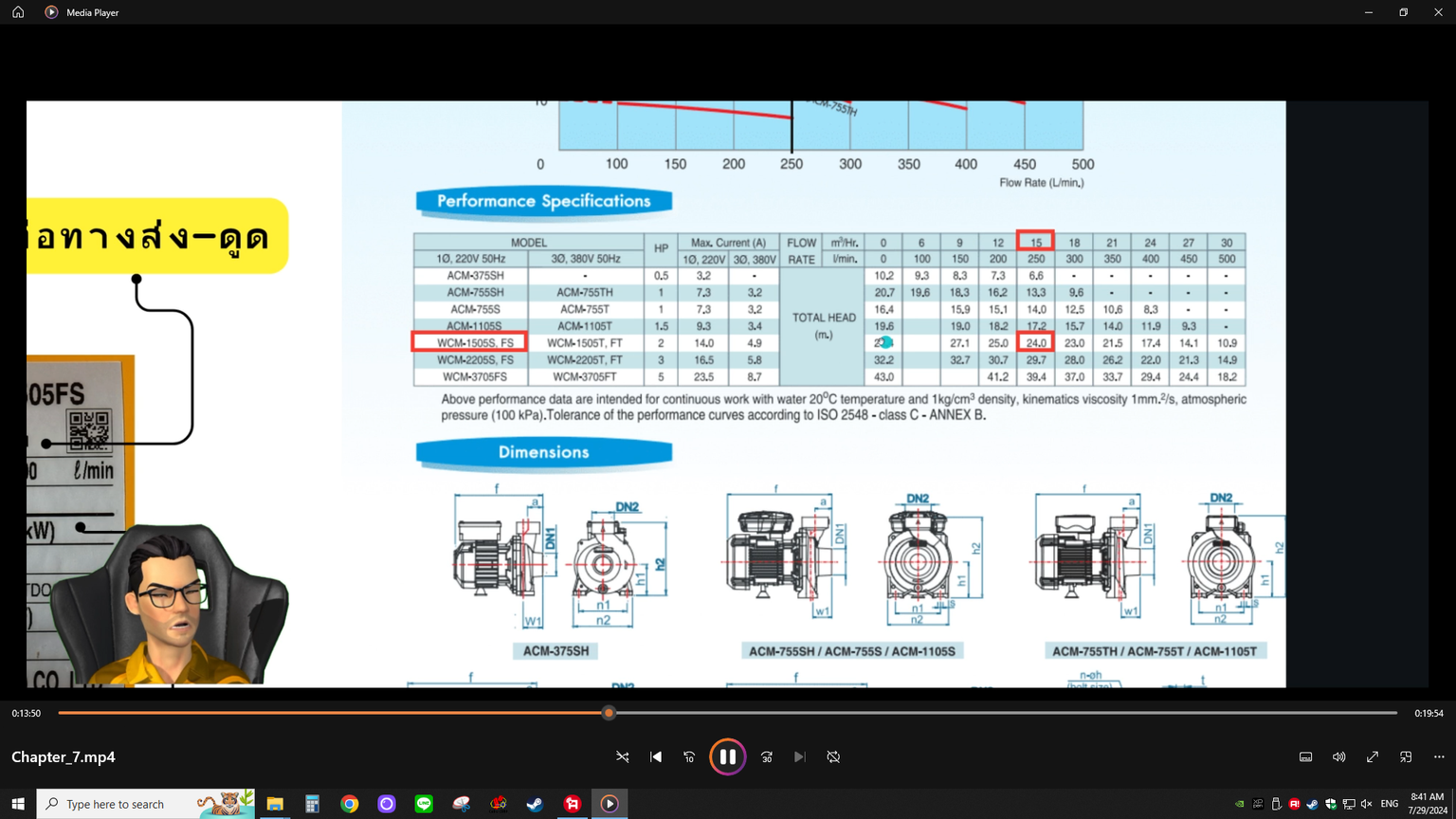
Task: Open subtitles and captions options
Action: [x=1305, y=756]
